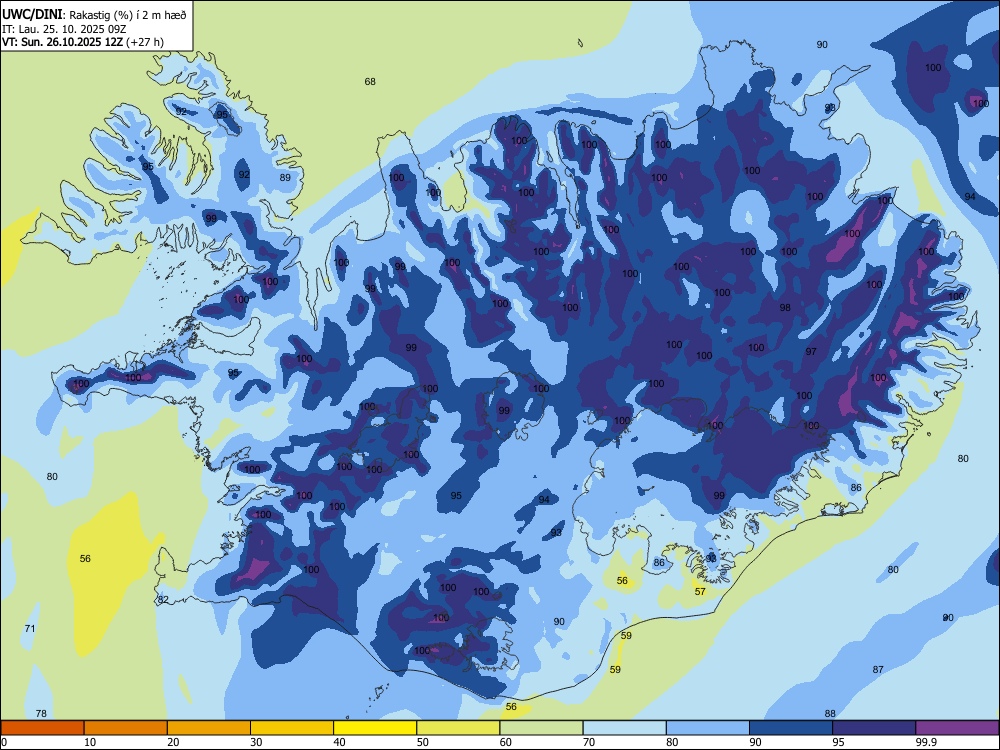The height and width of the screenshot is (750, 1000).
Task: Click the '70' legend scale label
Action: pyautogui.click(x=589, y=742)
